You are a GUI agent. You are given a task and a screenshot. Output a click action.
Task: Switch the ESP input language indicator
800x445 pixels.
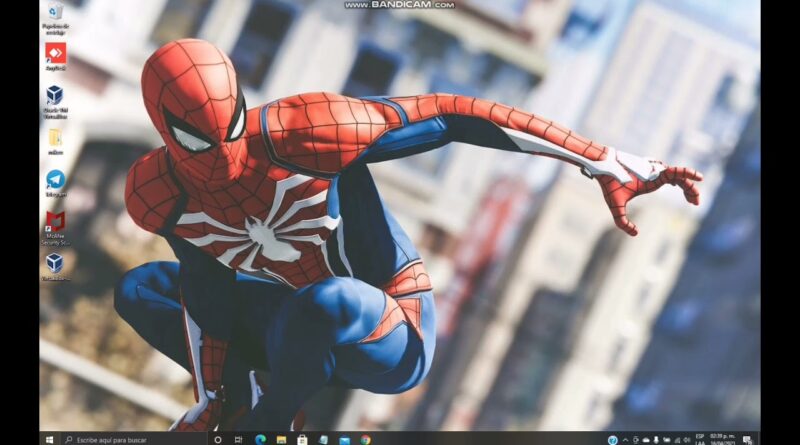click(700, 440)
